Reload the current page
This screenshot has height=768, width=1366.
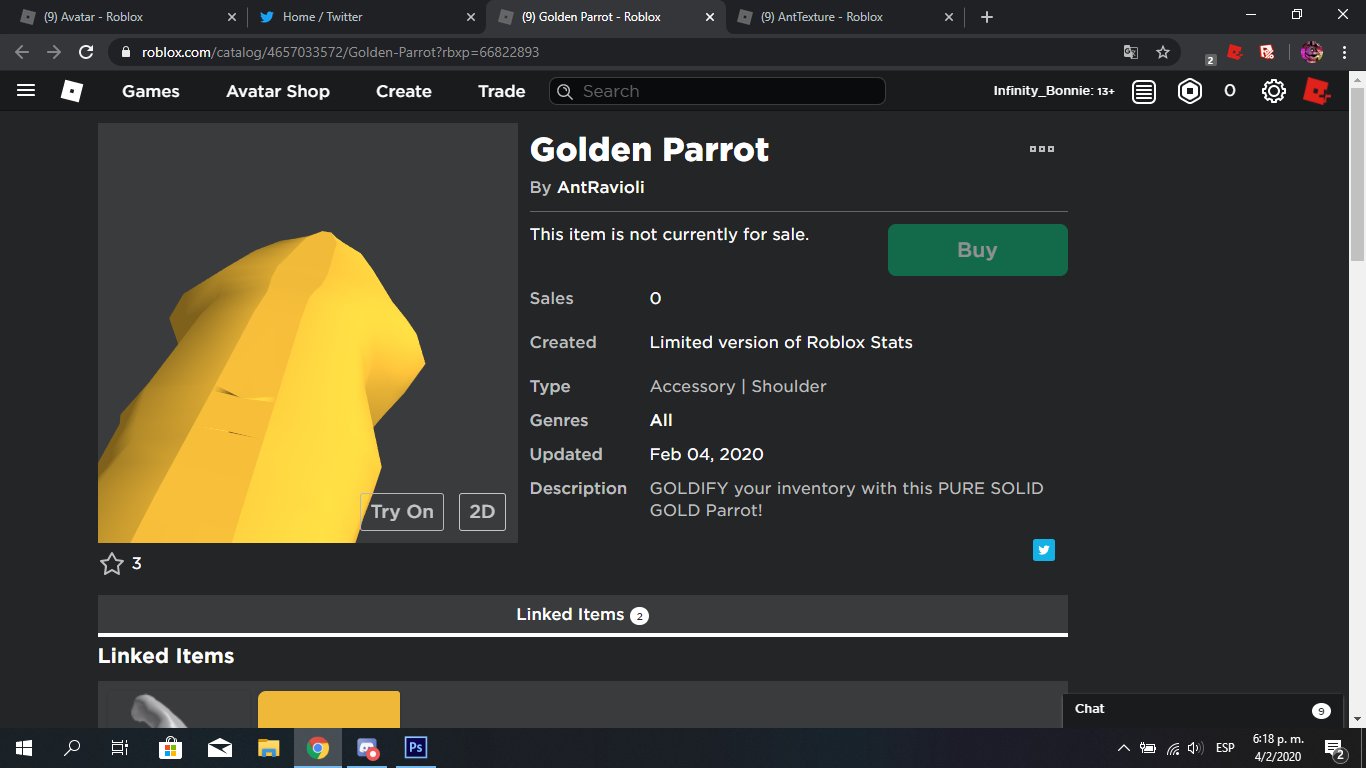tap(86, 52)
